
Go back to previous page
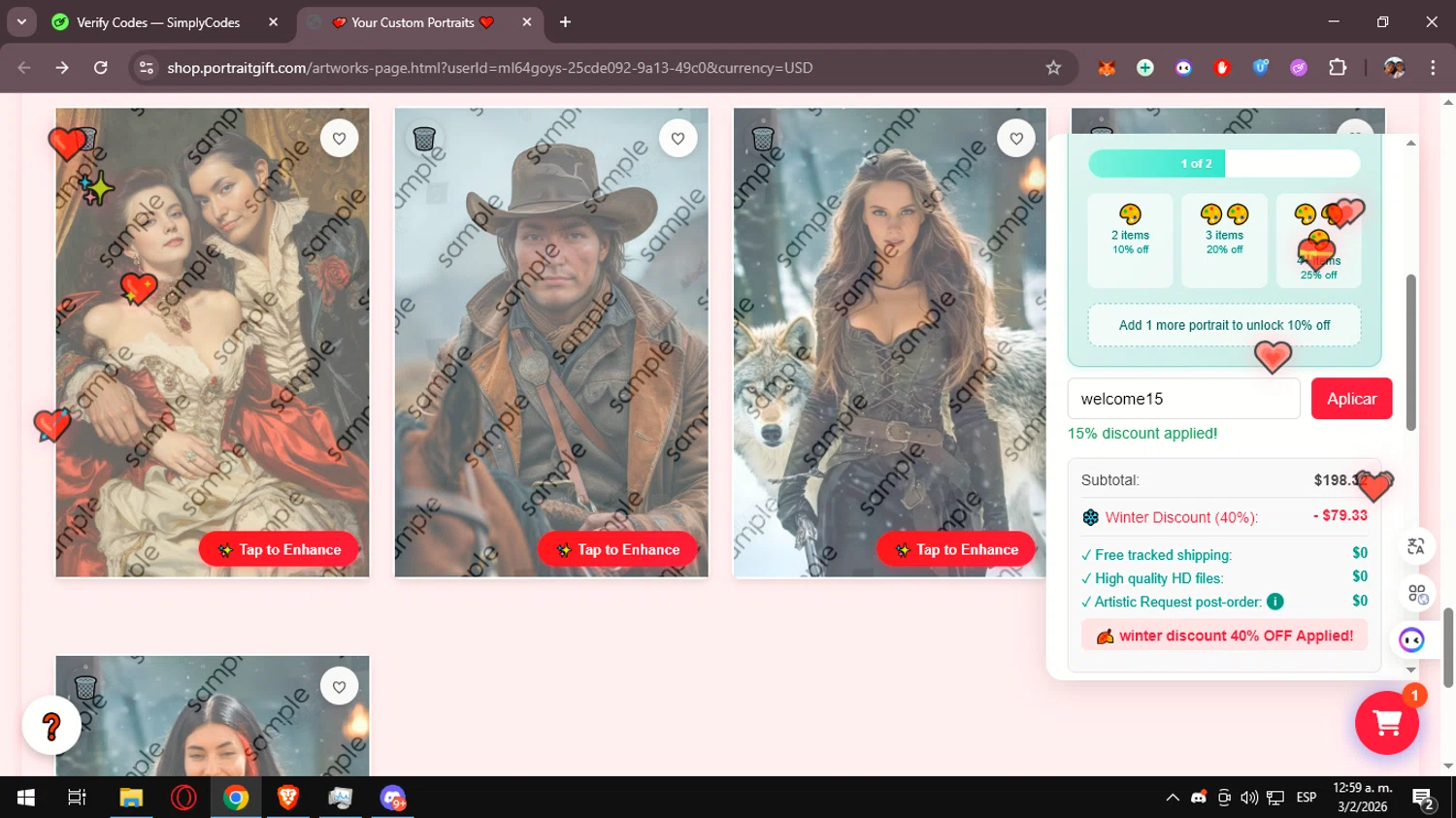[24, 68]
